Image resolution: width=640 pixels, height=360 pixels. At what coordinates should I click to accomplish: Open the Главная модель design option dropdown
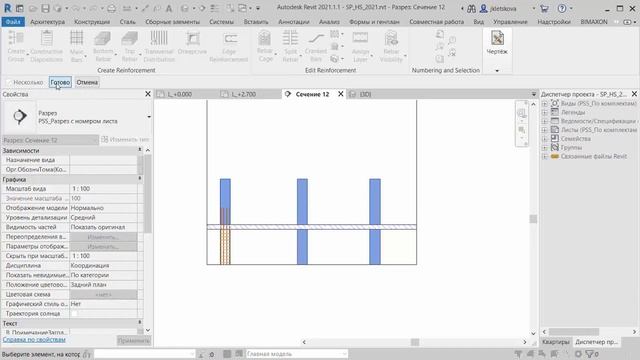(297, 354)
